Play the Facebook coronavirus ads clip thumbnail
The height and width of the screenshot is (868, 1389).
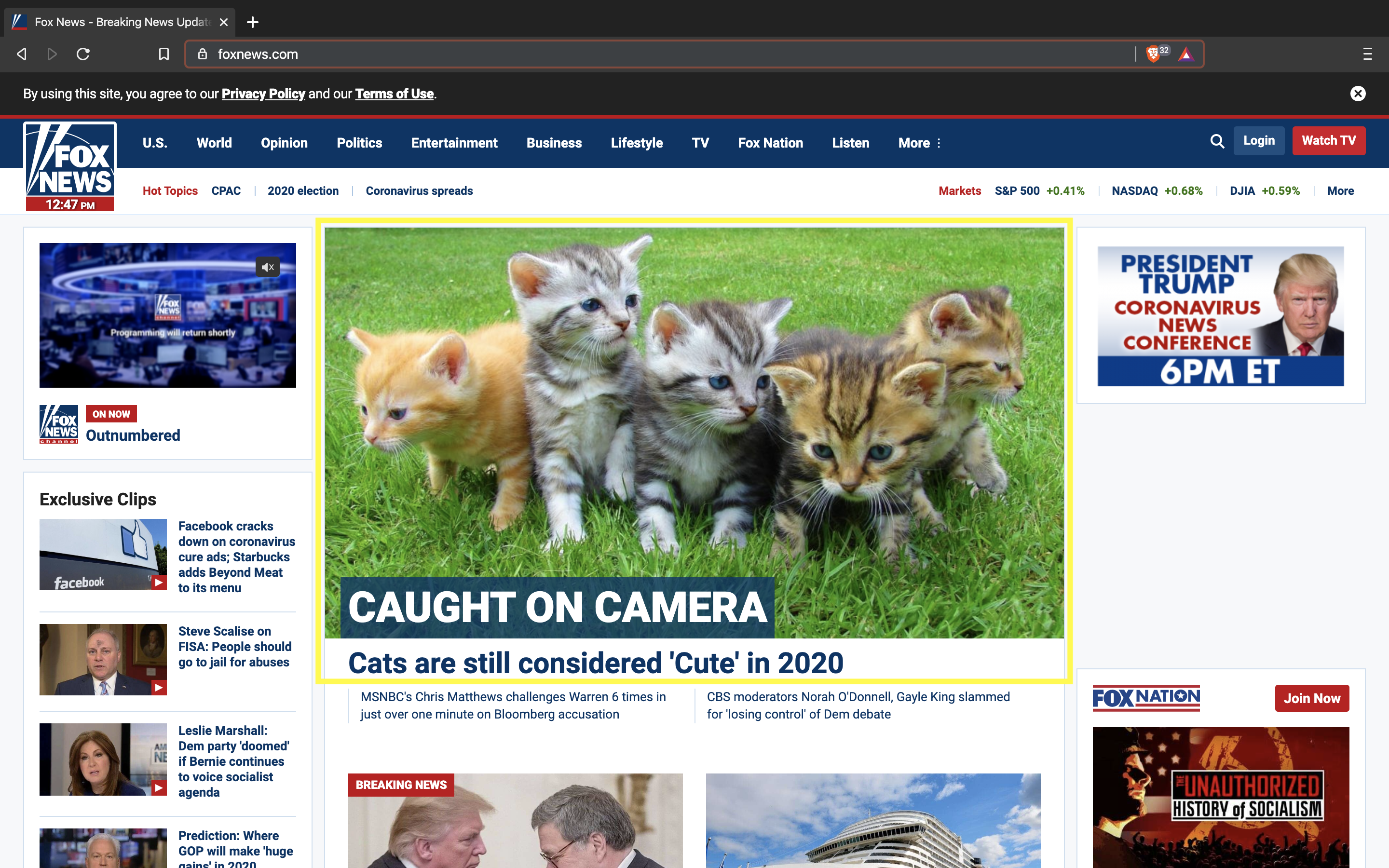coord(103,554)
